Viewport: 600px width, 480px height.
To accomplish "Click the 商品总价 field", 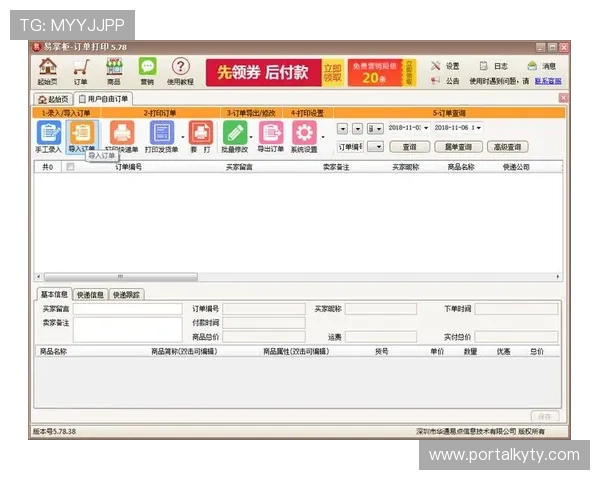I will pos(264,337).
